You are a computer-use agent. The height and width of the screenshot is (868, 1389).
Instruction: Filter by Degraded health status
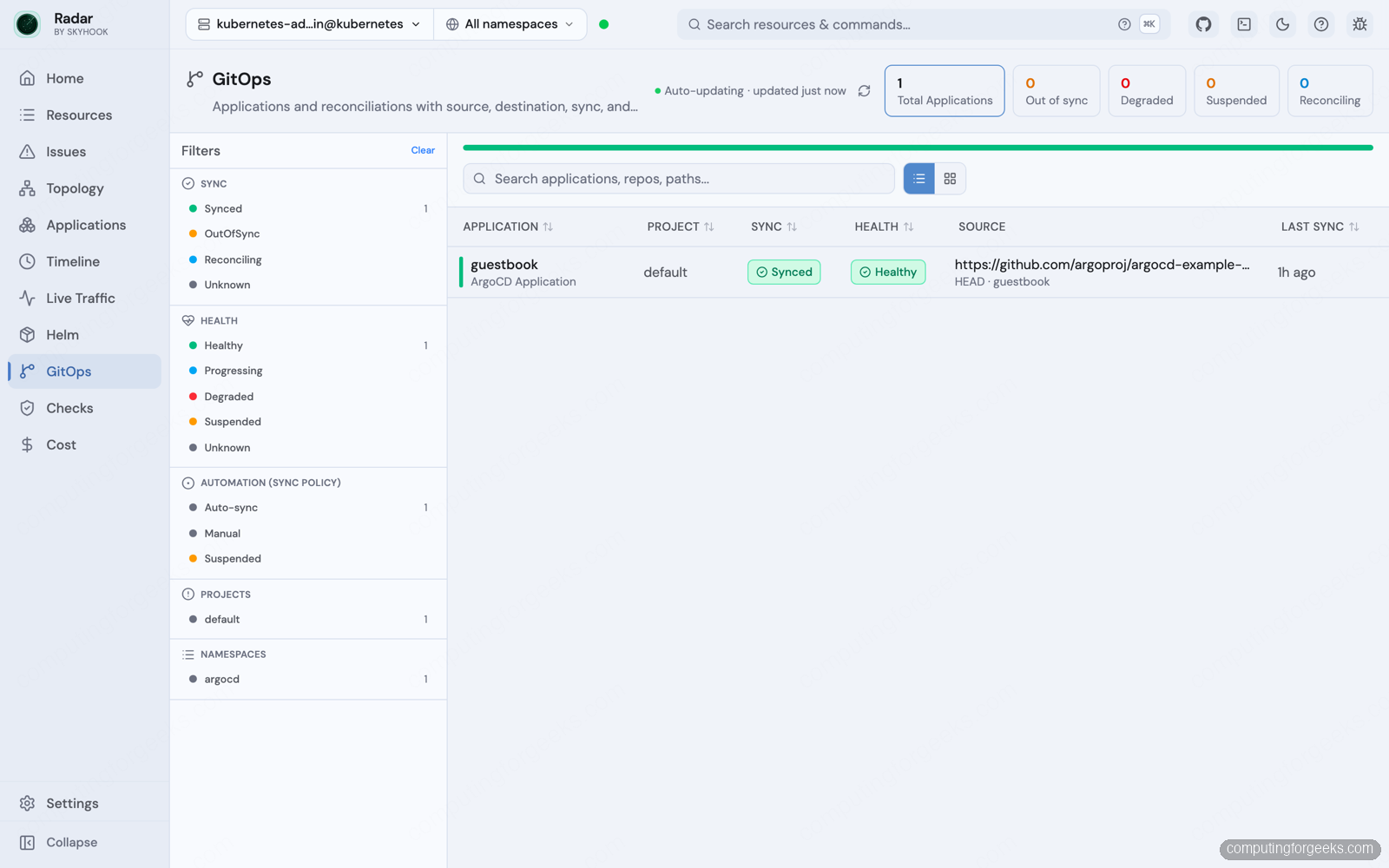308,397
